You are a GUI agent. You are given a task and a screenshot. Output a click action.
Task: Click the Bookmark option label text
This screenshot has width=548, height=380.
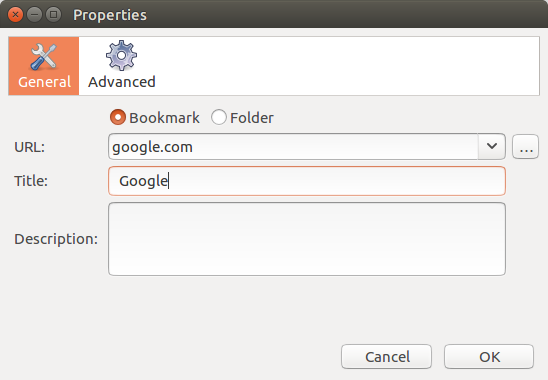164,118
